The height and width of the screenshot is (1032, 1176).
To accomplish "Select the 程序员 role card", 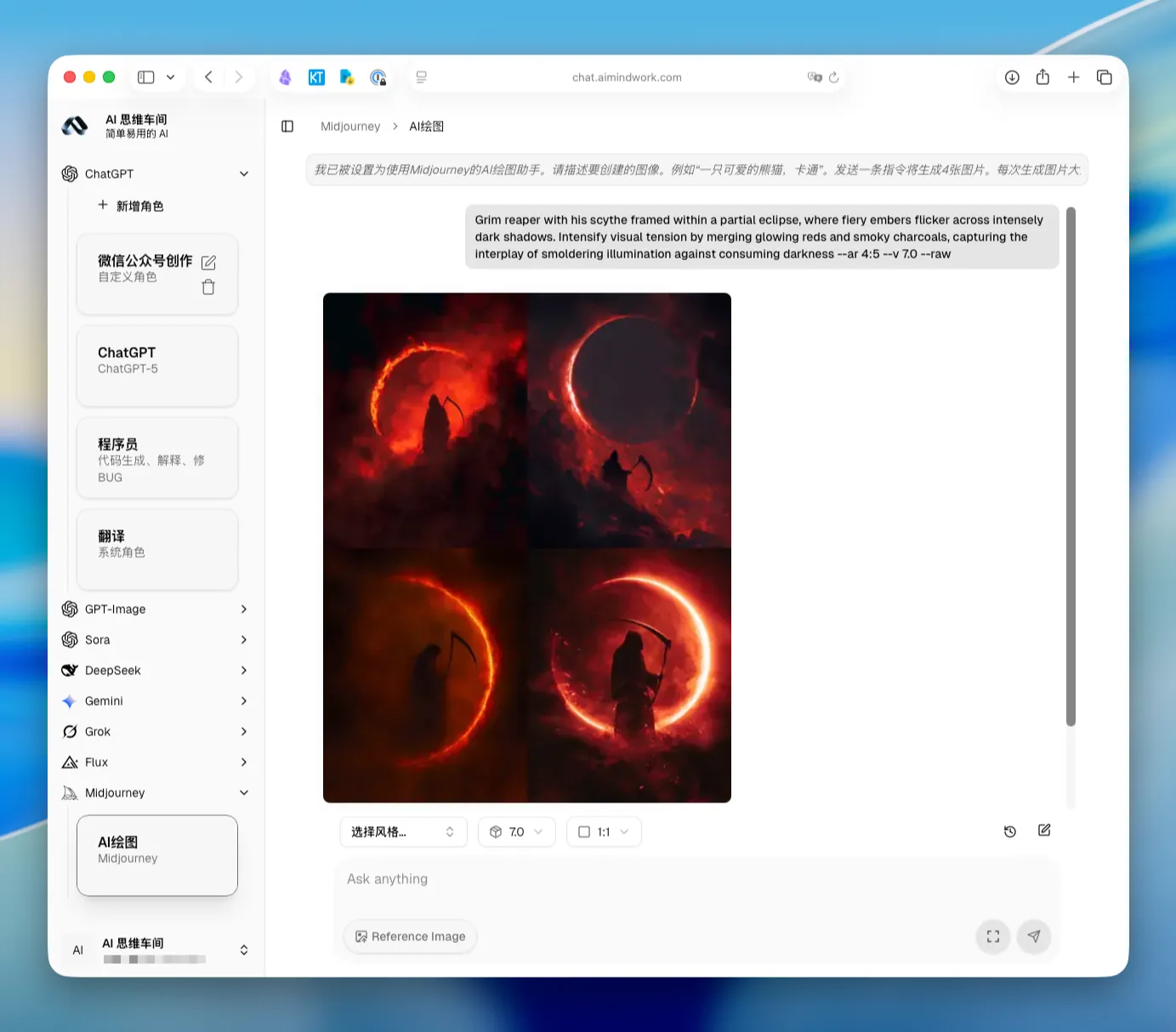I will coord(157,458).
